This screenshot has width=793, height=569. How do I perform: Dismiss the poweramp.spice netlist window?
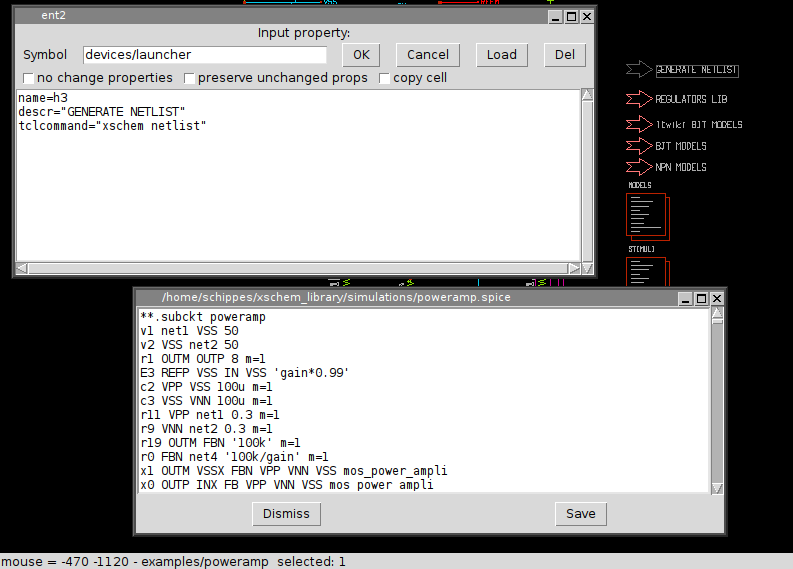coord(286,514)
